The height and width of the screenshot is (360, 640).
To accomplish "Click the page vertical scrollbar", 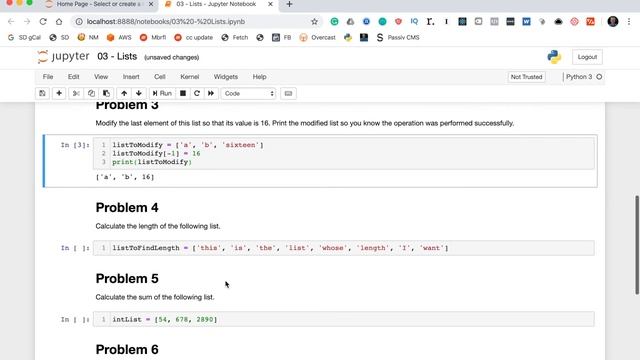I will (637, 245).
